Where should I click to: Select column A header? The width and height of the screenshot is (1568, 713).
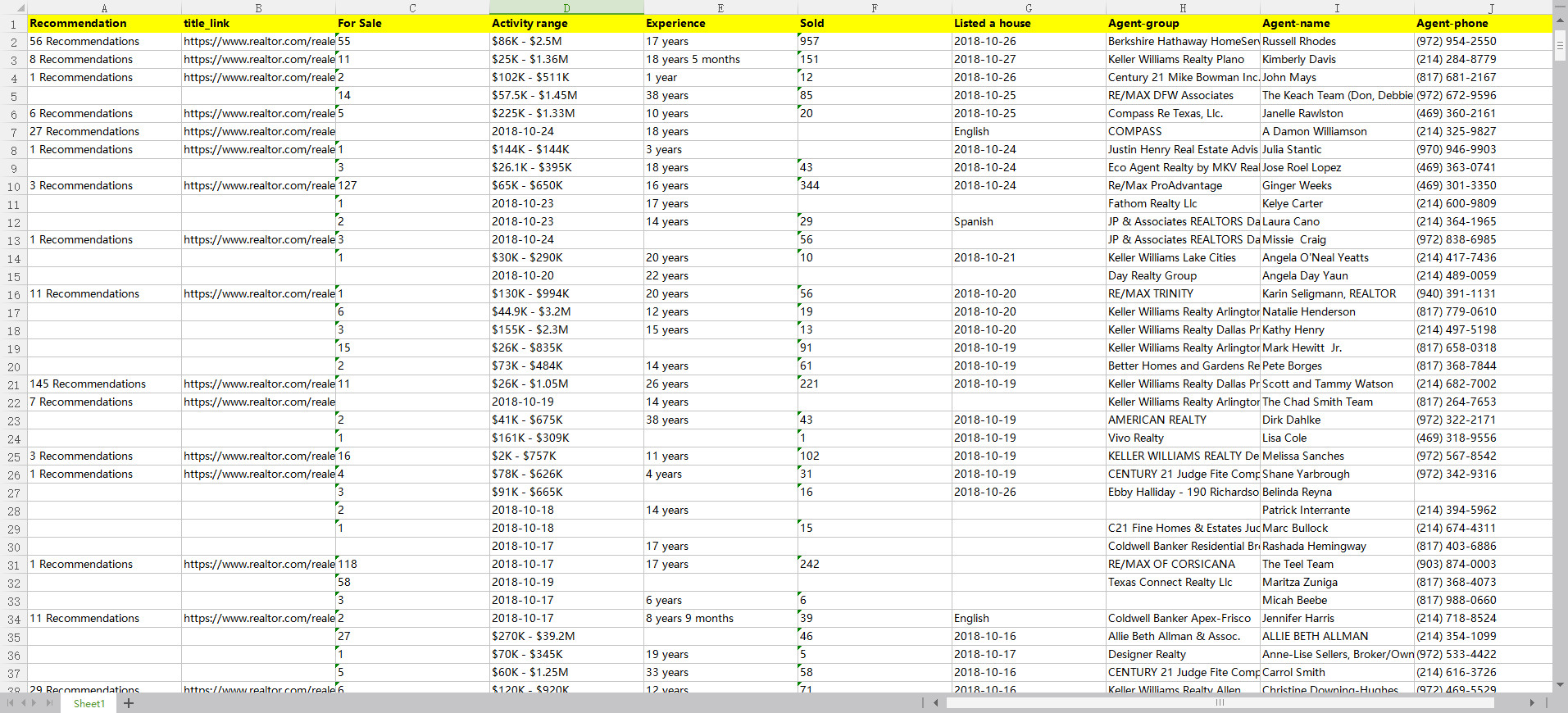click(x=104, y=7)
